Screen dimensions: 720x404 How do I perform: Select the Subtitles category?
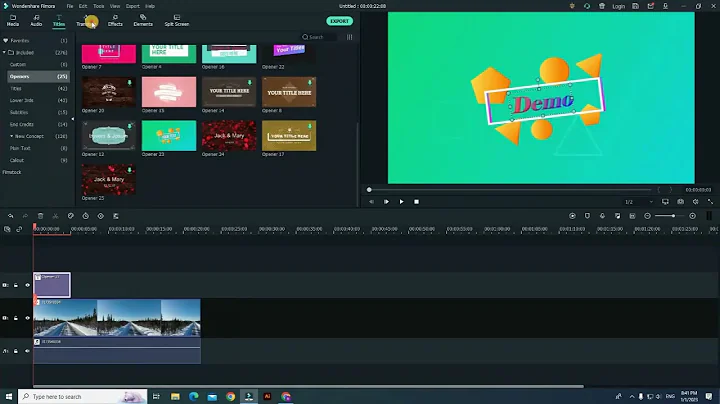pyautogui.click(x=38, y=112)
